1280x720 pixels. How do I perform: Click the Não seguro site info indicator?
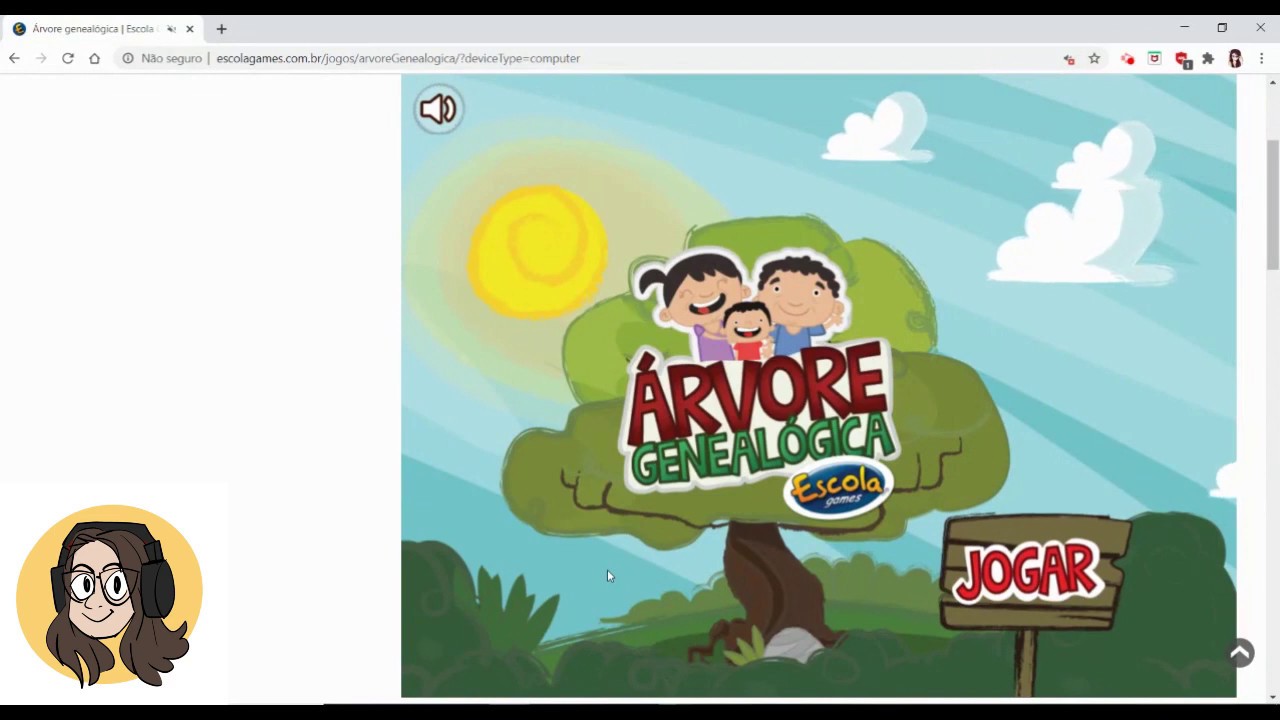point(162,58)
